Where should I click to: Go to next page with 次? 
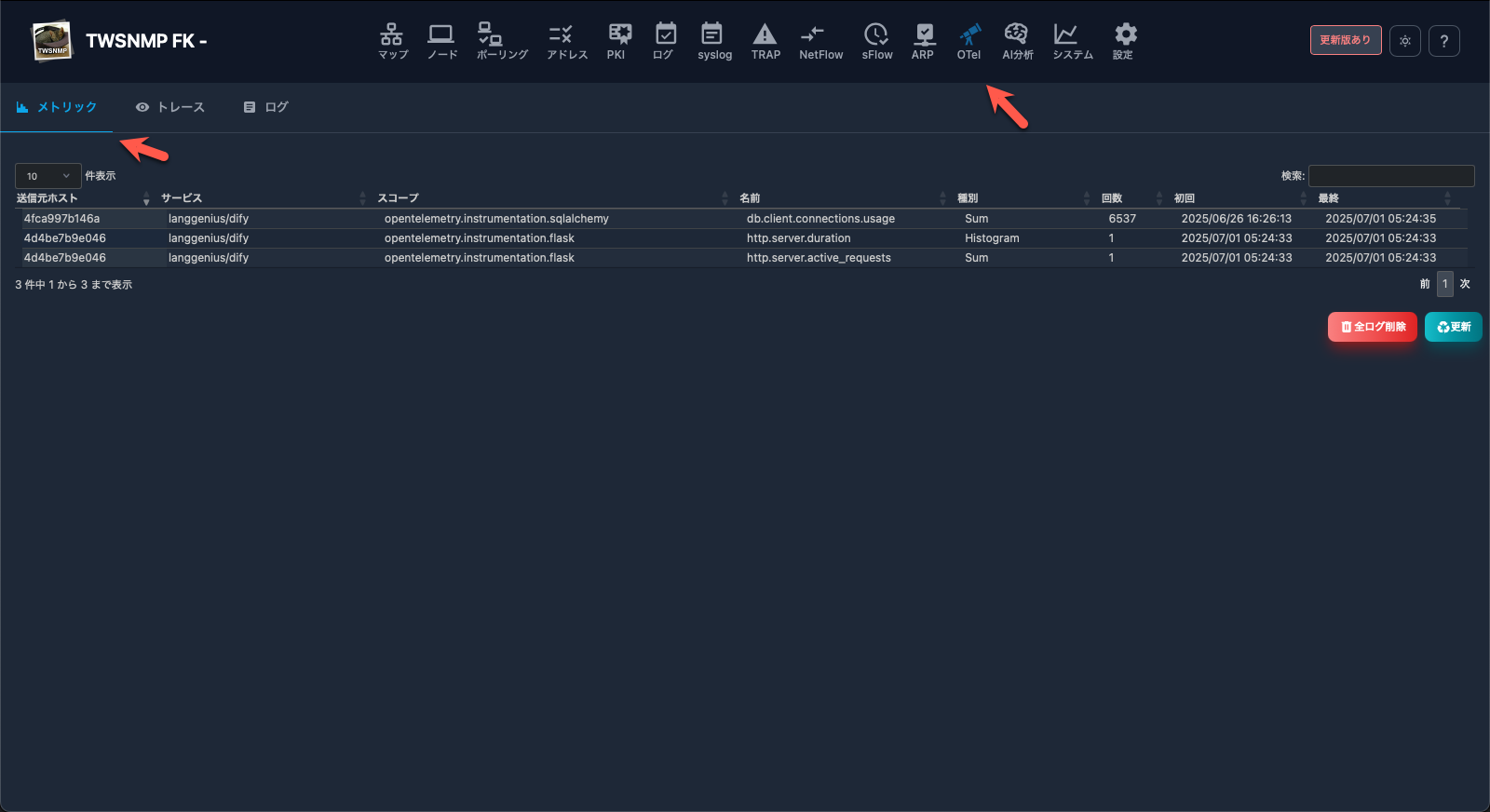(x=1465, y=284)
